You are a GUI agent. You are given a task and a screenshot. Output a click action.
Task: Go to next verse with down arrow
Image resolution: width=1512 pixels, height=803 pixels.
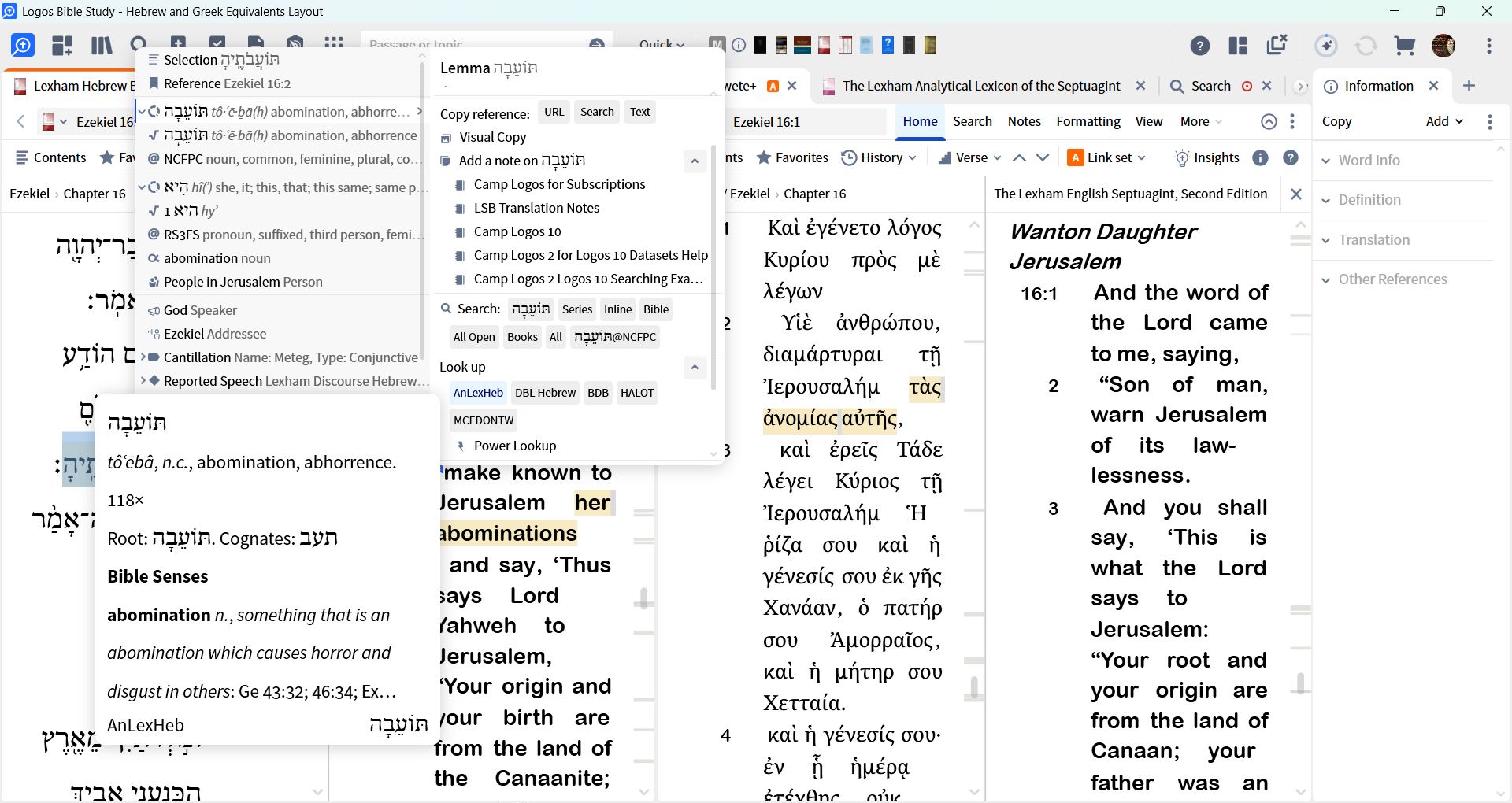point(1043,157)
